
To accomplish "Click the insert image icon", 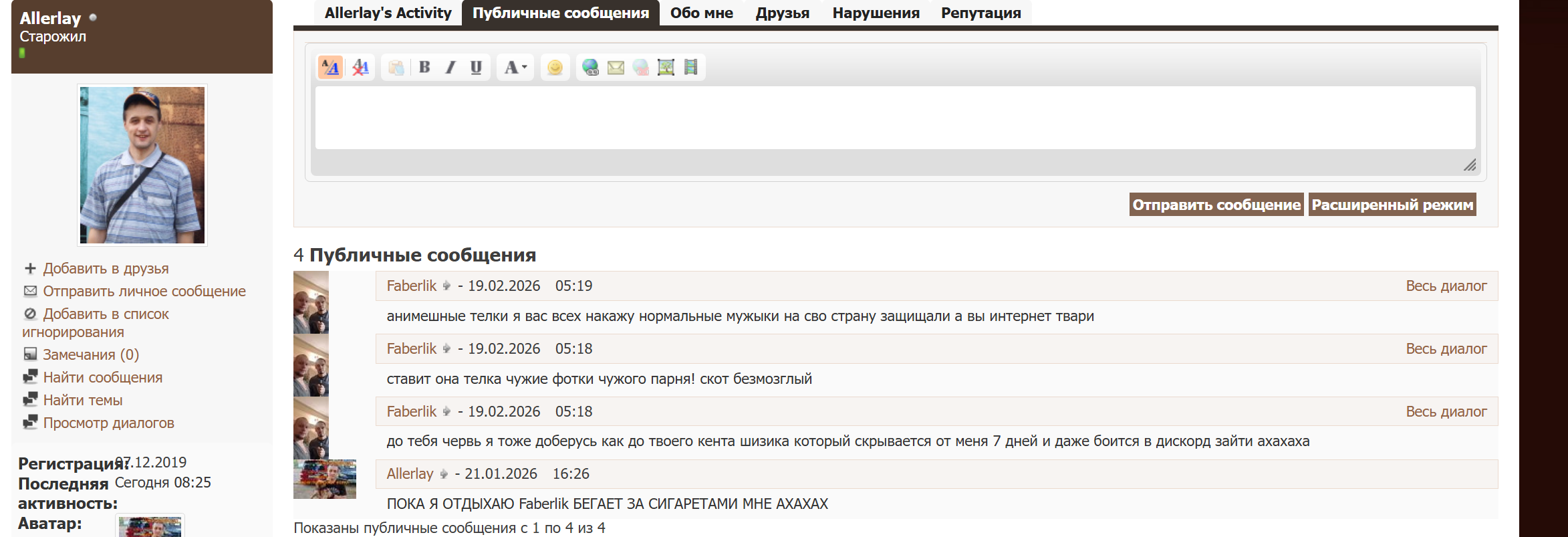I will tap(666, 68).
